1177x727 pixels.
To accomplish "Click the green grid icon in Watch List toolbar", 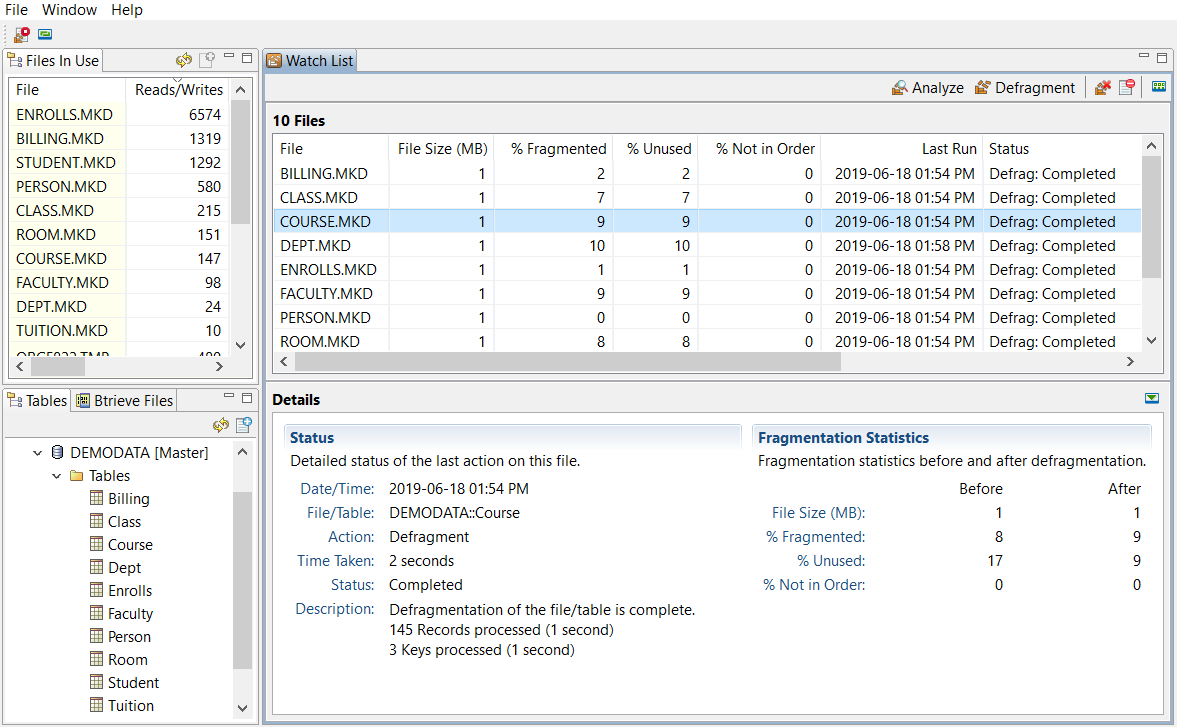I will click(1159, 87).
